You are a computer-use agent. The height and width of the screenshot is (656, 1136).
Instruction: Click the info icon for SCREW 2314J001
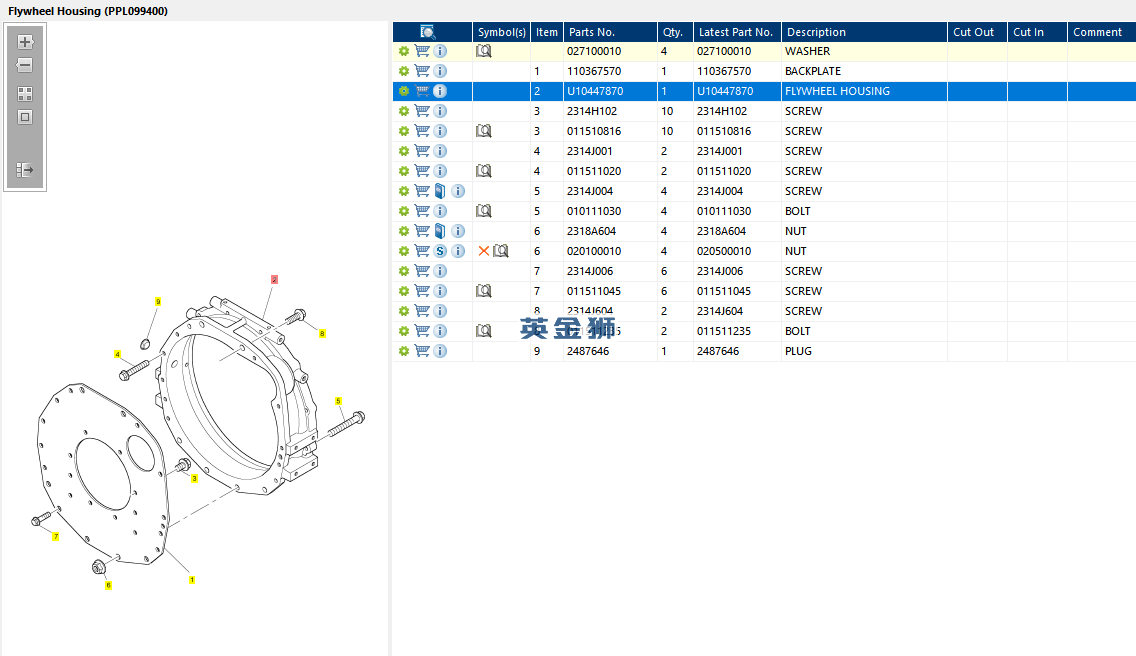coord(440,151)
